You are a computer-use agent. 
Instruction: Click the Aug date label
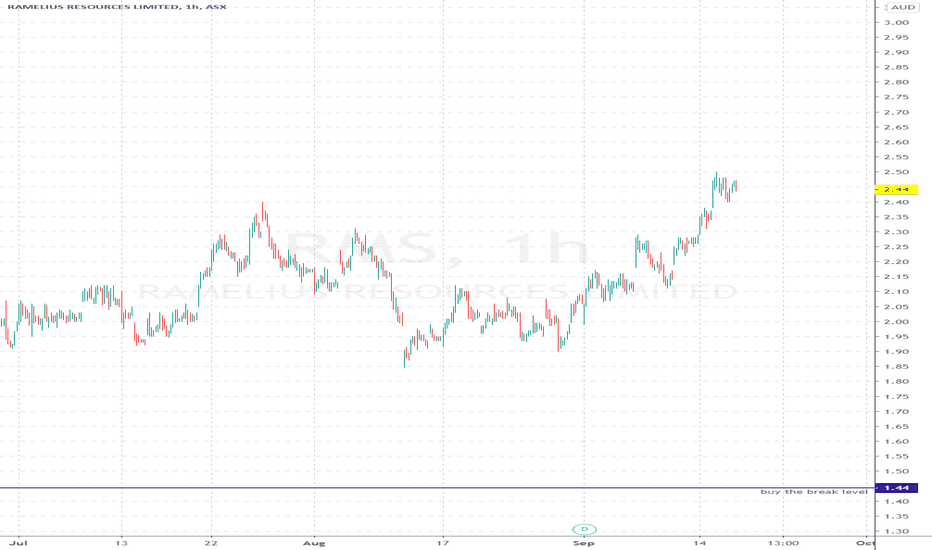point(314,543)
